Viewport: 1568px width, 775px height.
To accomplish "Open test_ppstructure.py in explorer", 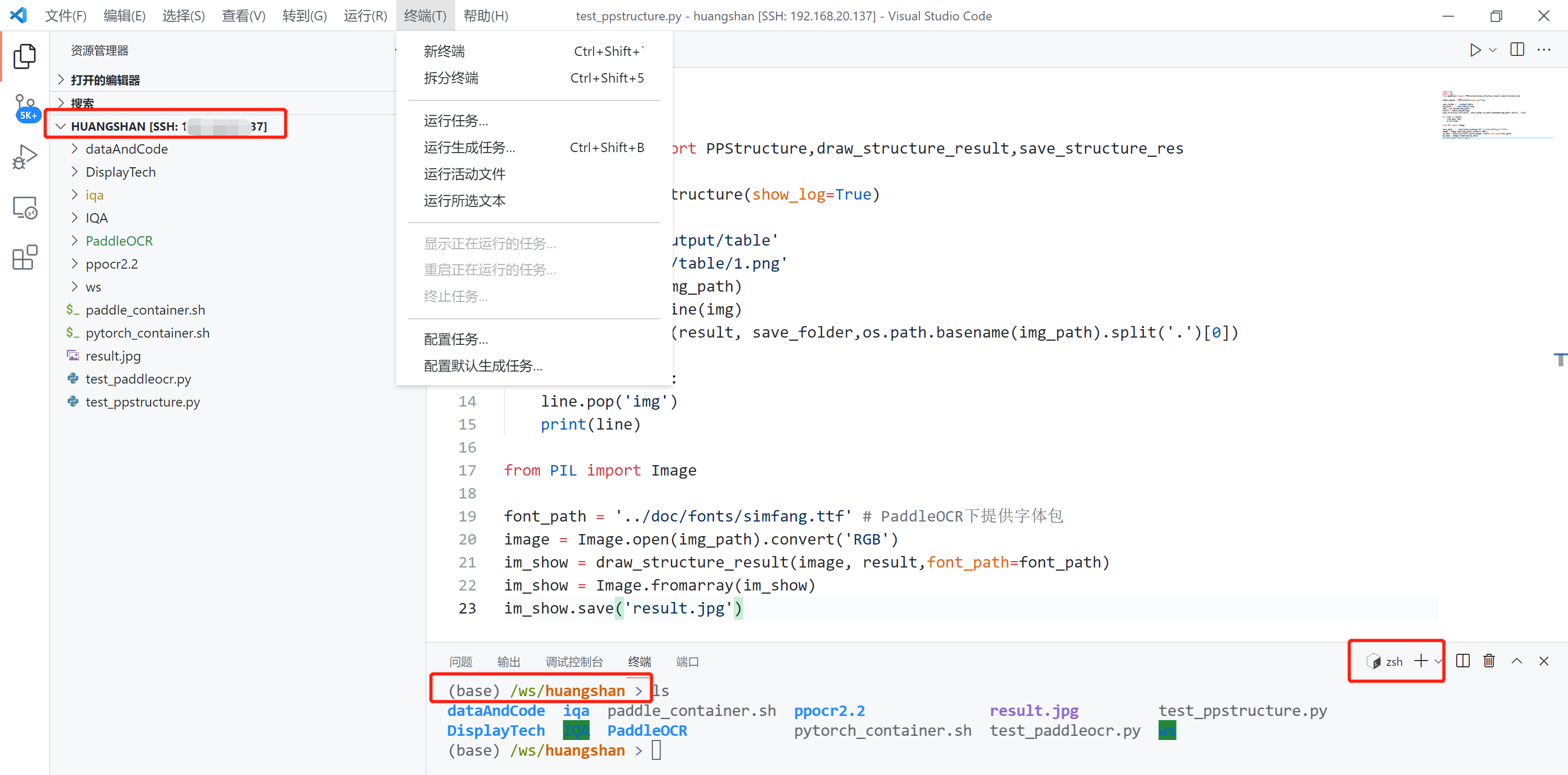I will [x=143, y=402].
